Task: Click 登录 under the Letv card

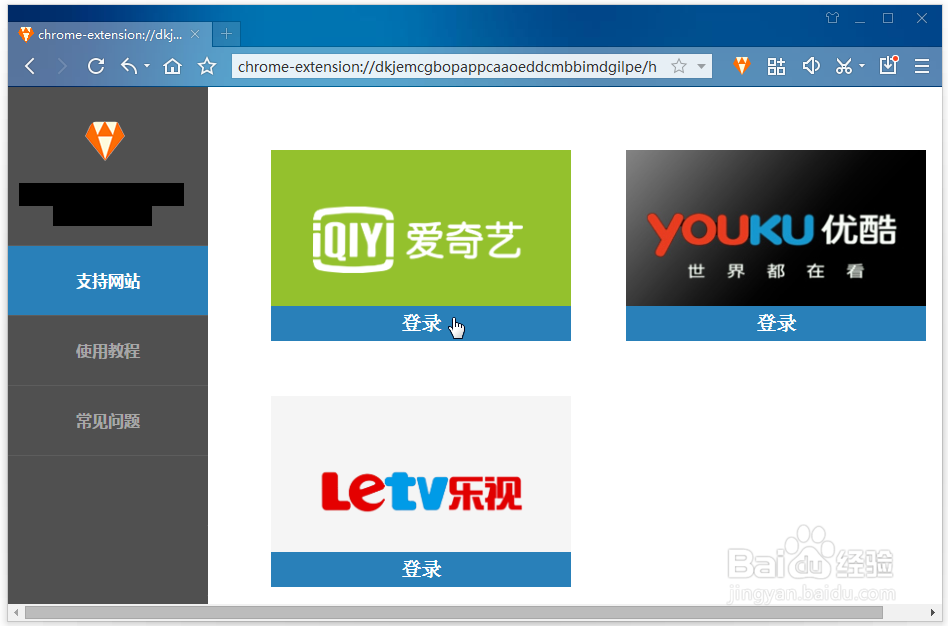Action: click(421, 569)
